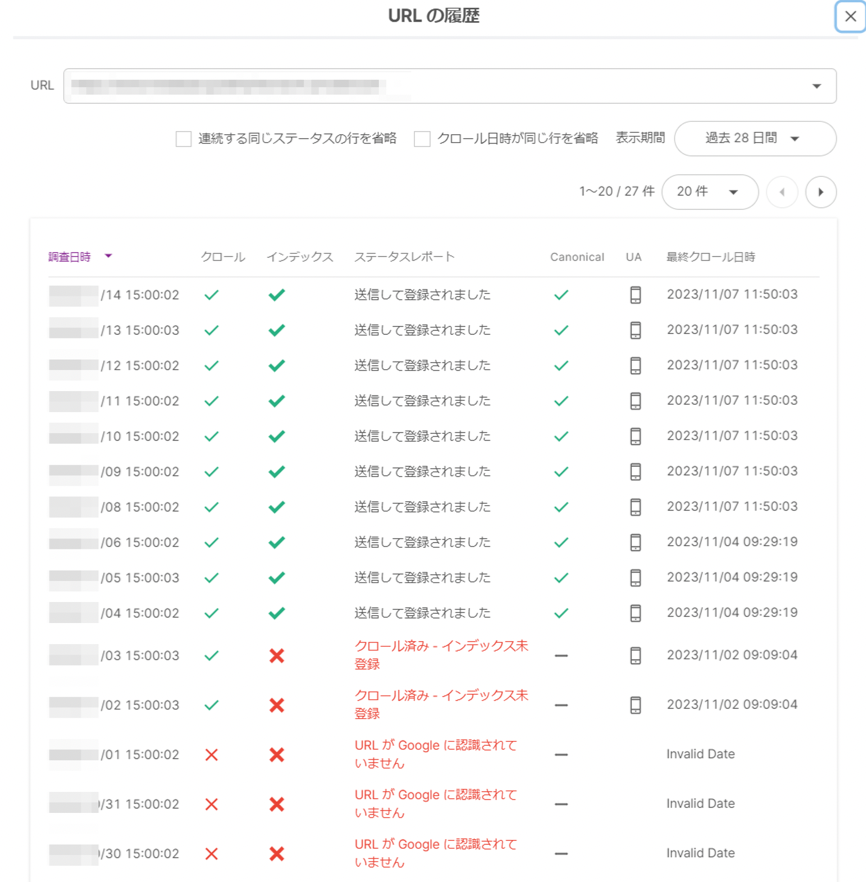Click the Canonical dash on the インデックス未登録 row

(560, 655)
